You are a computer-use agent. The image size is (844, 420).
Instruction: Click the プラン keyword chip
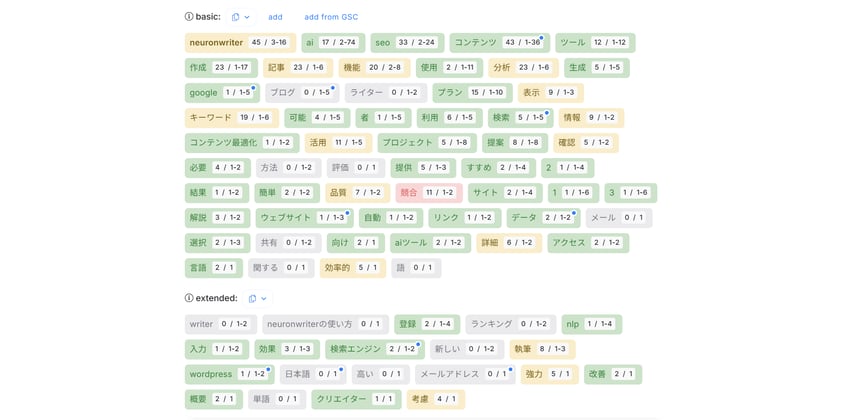[472, 93]
